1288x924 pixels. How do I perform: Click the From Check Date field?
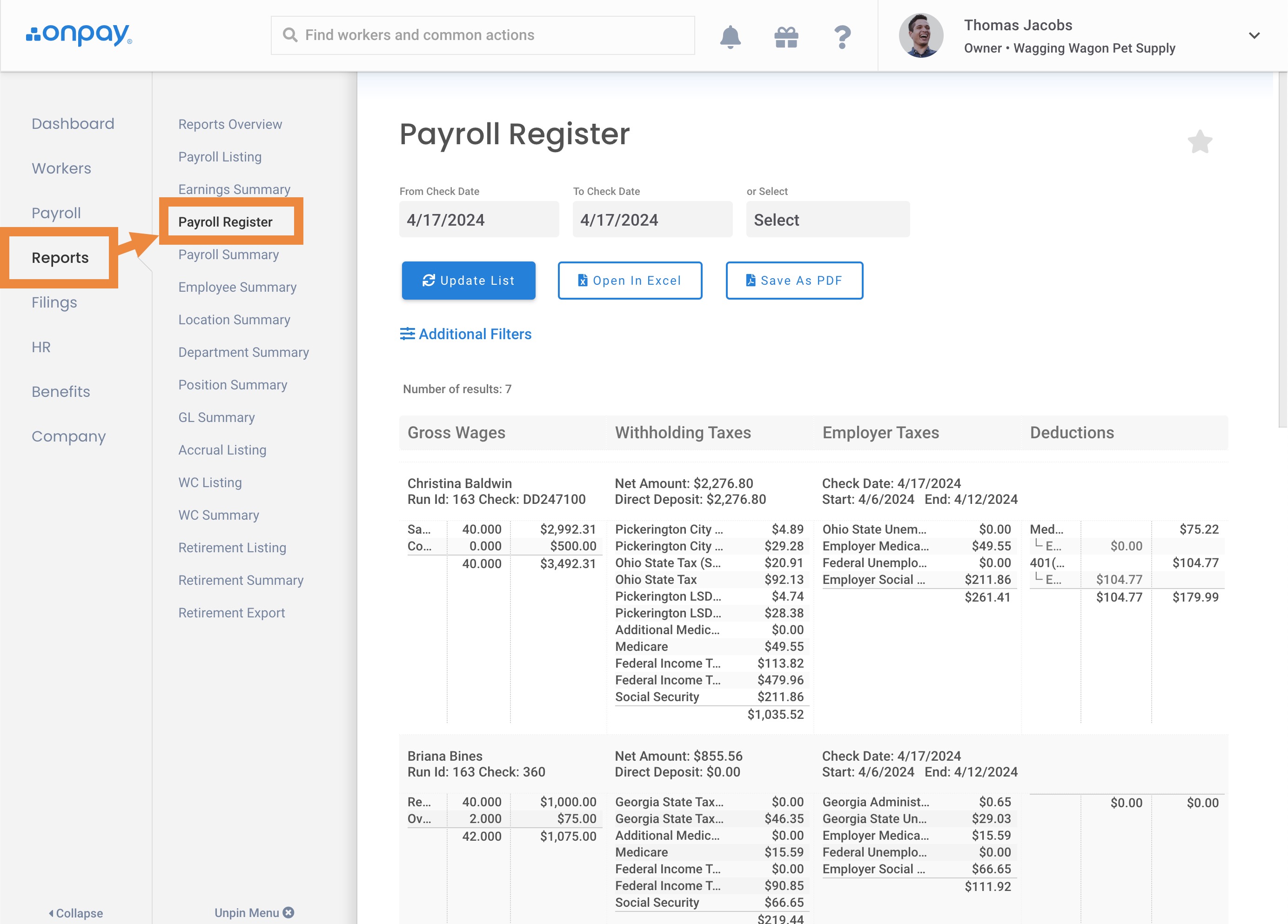[x=479, y=220]
